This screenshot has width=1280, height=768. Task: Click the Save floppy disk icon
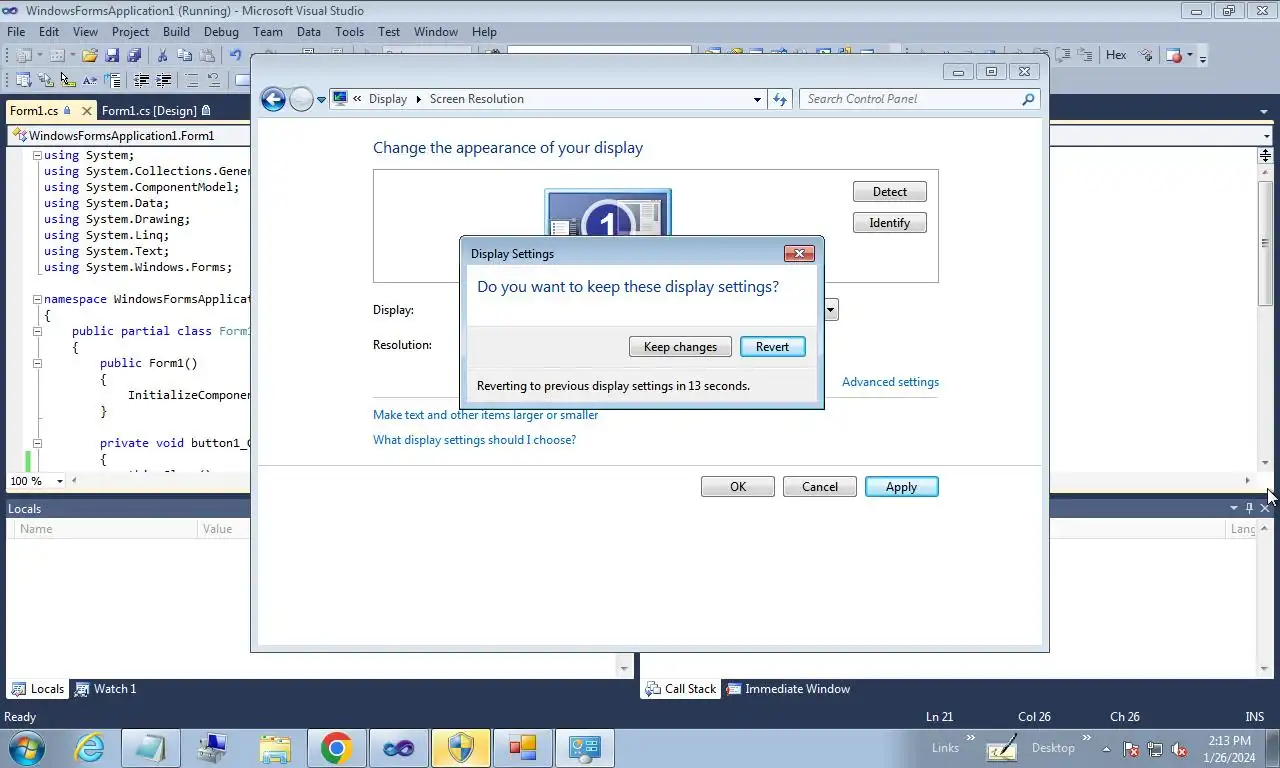tap(111, 55)
